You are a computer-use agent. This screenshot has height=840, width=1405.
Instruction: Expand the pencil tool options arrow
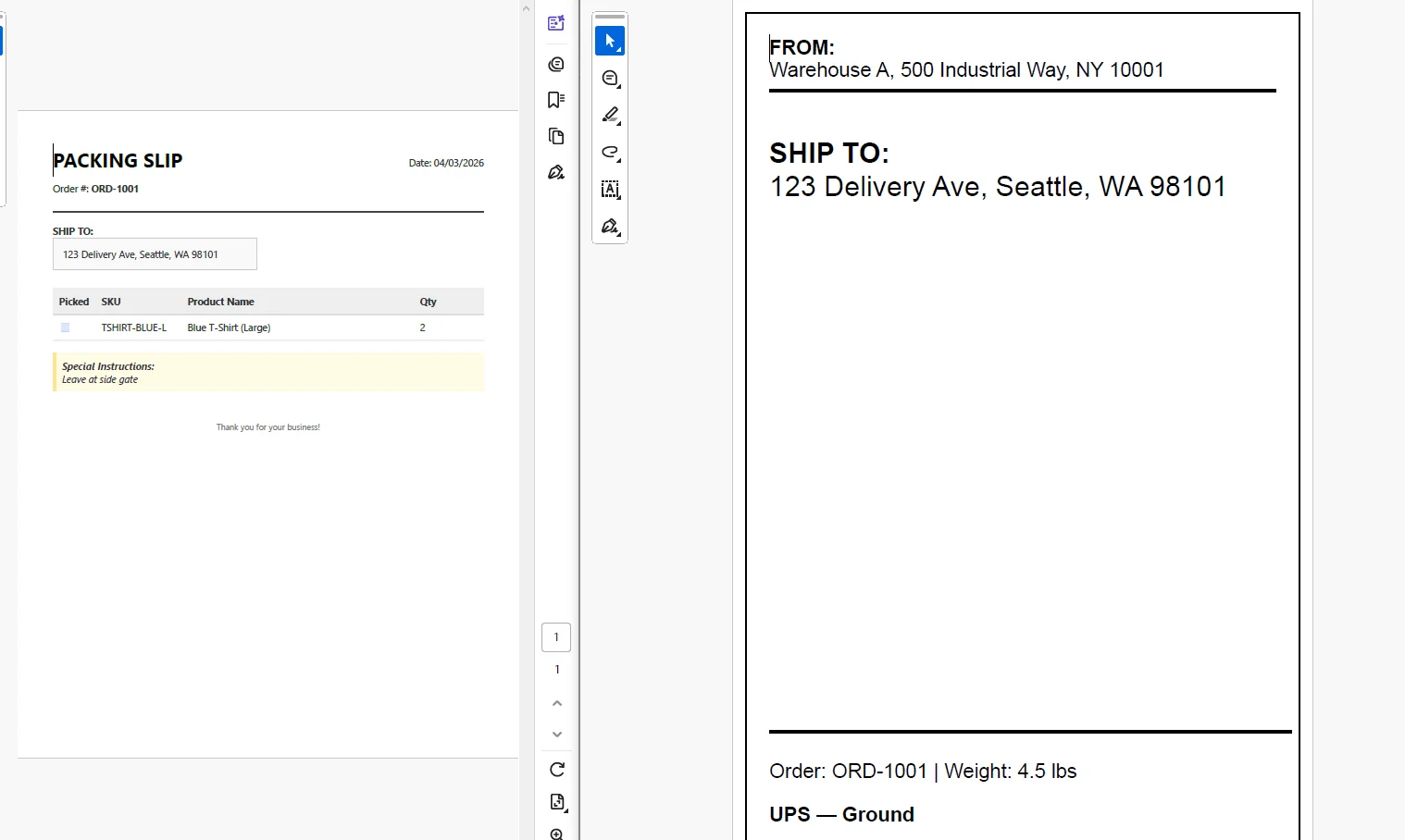tap(619, 123)
